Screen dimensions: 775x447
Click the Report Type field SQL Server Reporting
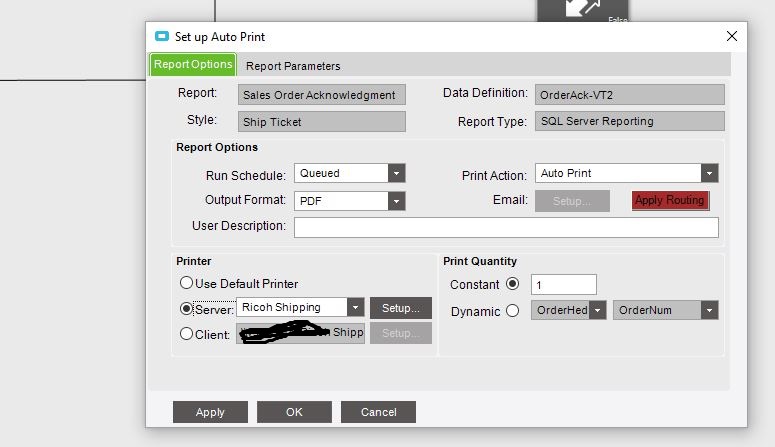630,121
